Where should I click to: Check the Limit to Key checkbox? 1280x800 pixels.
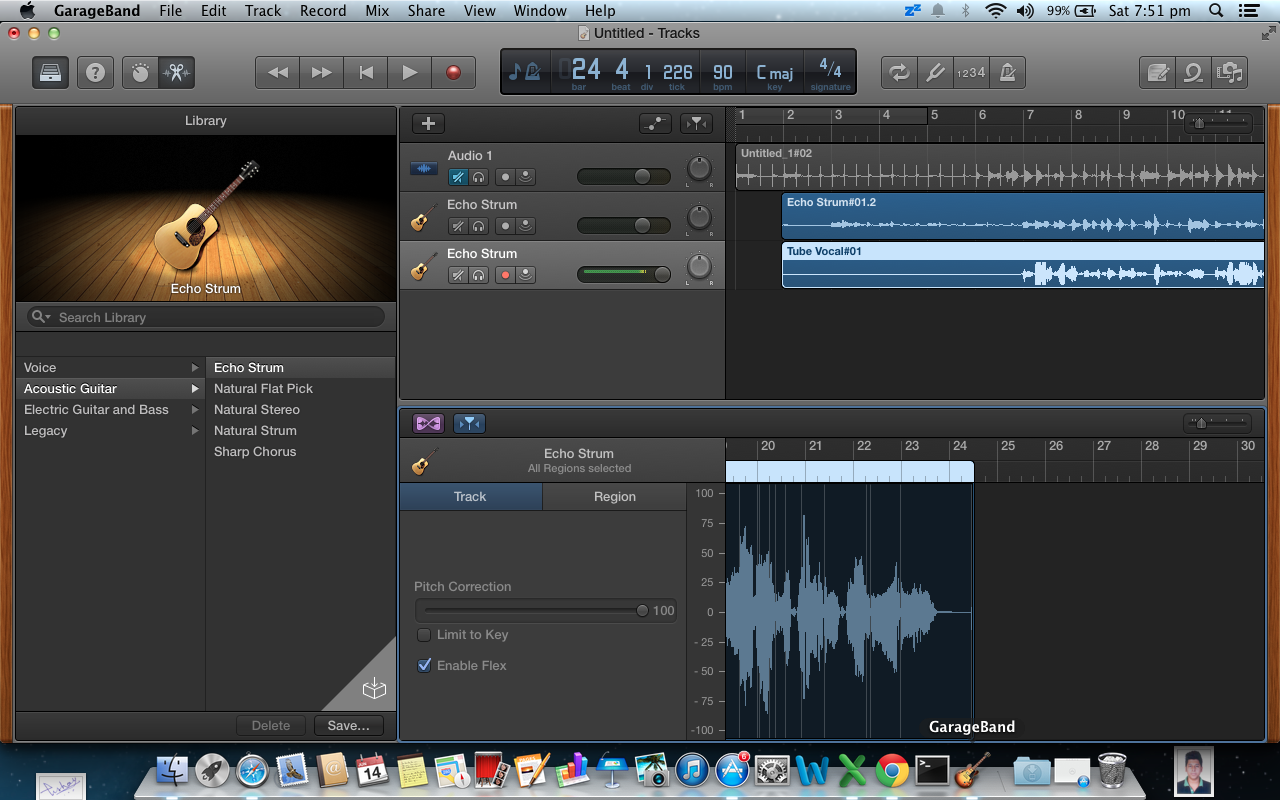pyautogui.click(x=424, y=634)
